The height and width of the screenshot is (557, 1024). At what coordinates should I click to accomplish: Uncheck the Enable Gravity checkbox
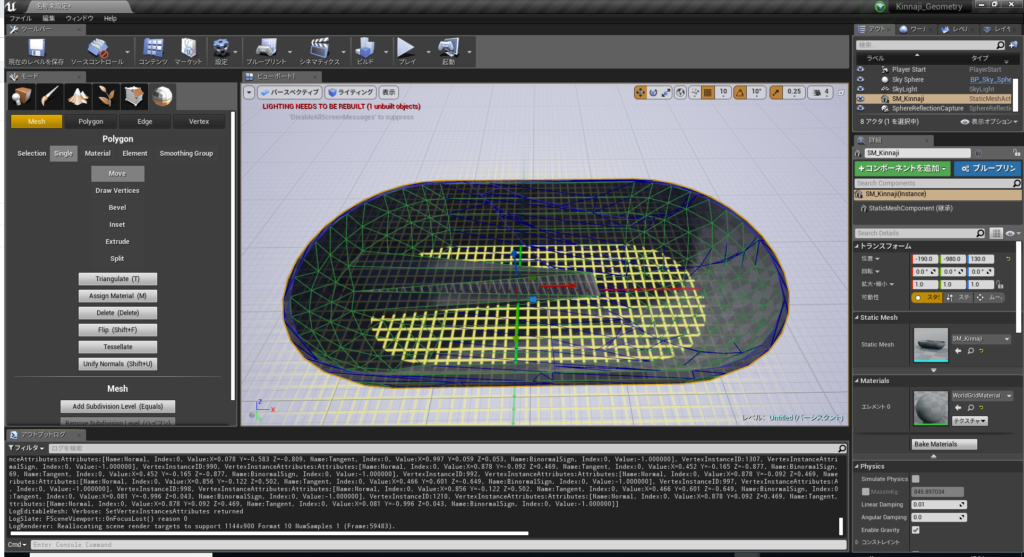(915, 529)
